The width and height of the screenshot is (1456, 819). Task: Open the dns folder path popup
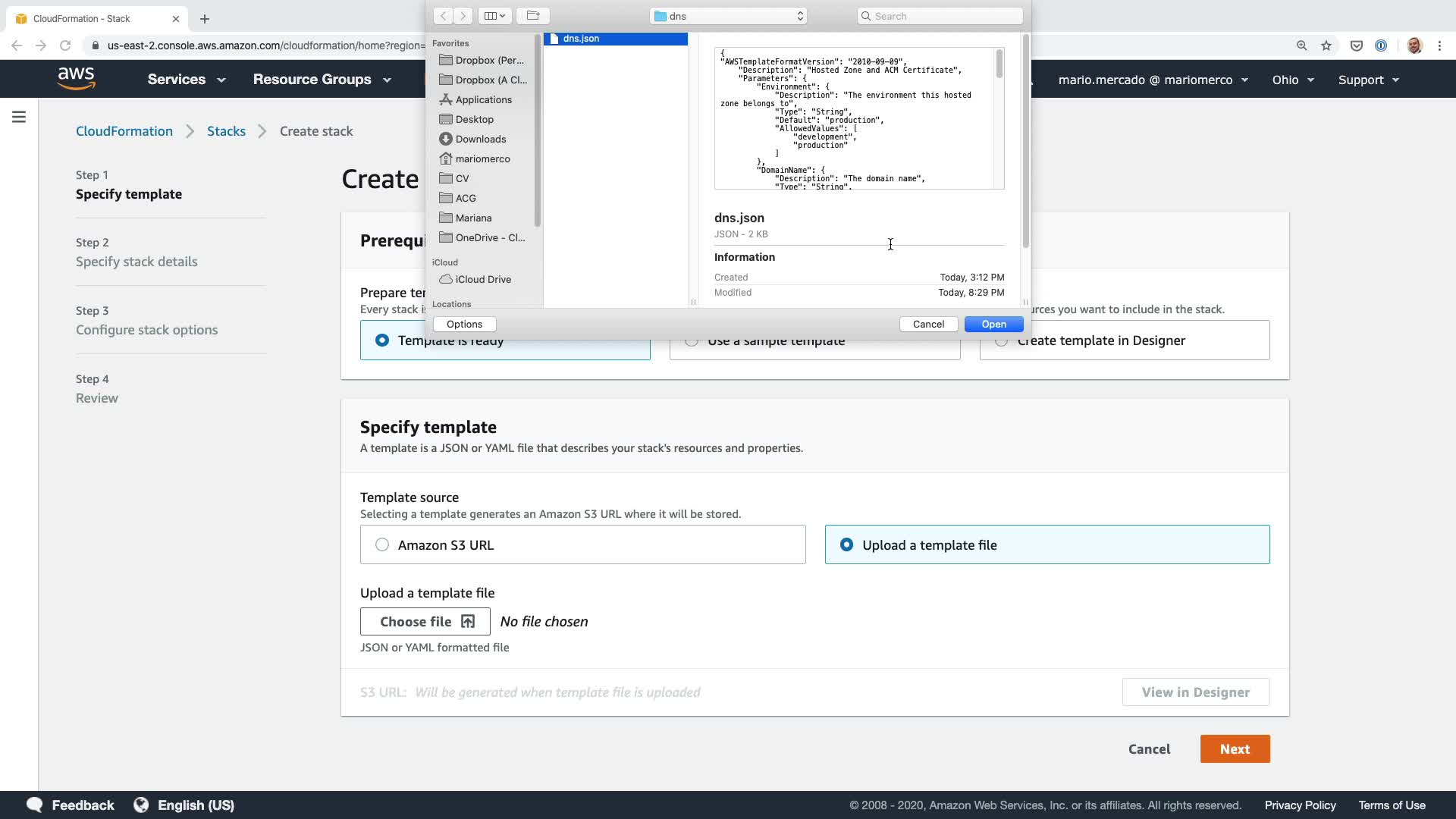pyautogui.click(x=728, y=16)
